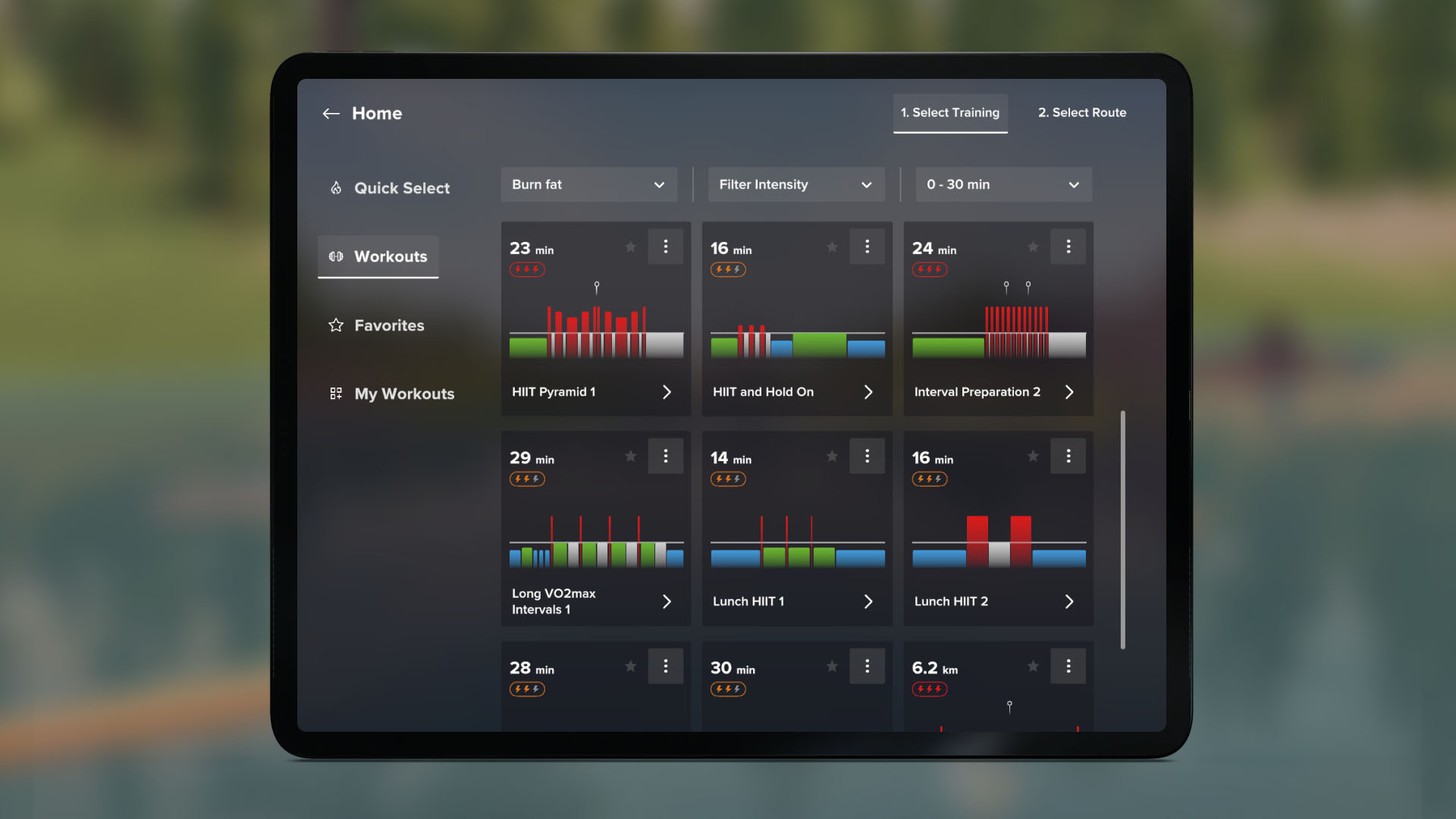Click the HIIT and Hold On interval graph
The width and height of the screenshot is (1456, 819).
(798, 340)
